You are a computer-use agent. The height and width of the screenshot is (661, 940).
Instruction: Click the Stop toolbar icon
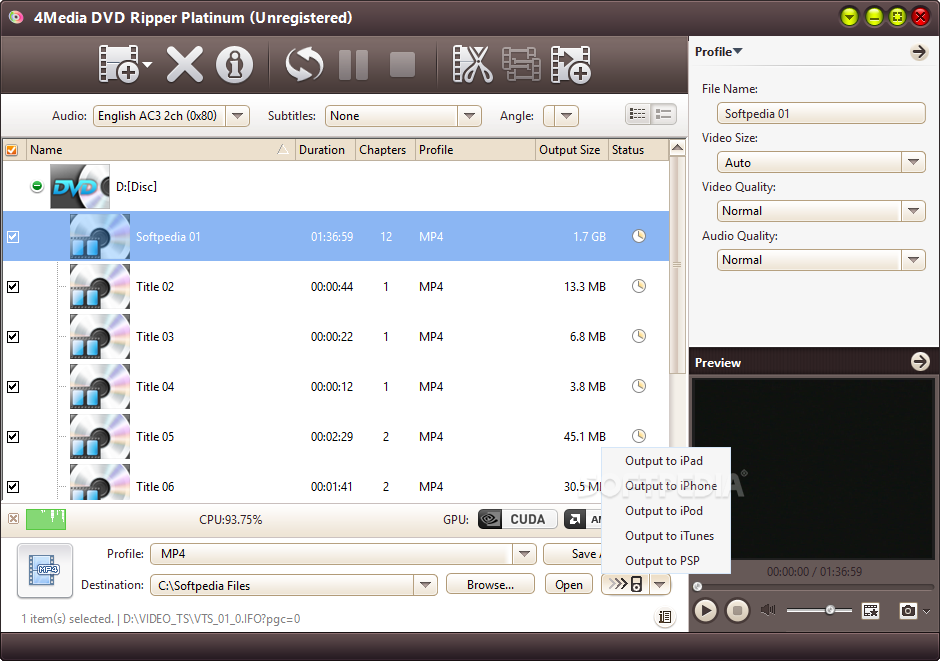click(x=402, y=64)
